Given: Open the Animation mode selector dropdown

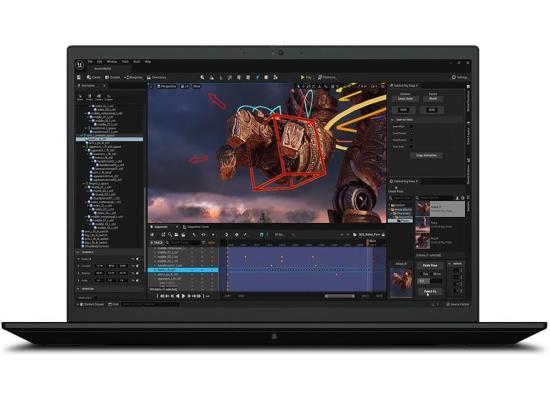Looking at the screenshot, I should pyautogui.click(x=92, y=86).
